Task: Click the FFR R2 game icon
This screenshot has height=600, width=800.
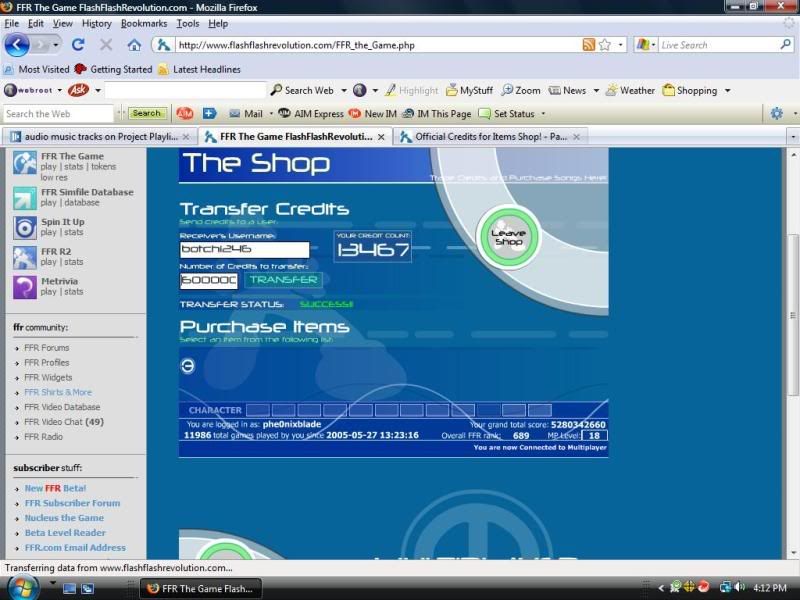Action: (x=25, y=257)
